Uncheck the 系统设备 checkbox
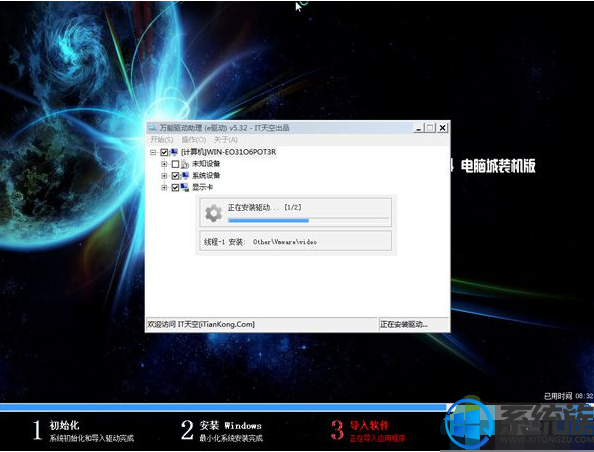This screenshot has height=452, width=594. point(175,176)
